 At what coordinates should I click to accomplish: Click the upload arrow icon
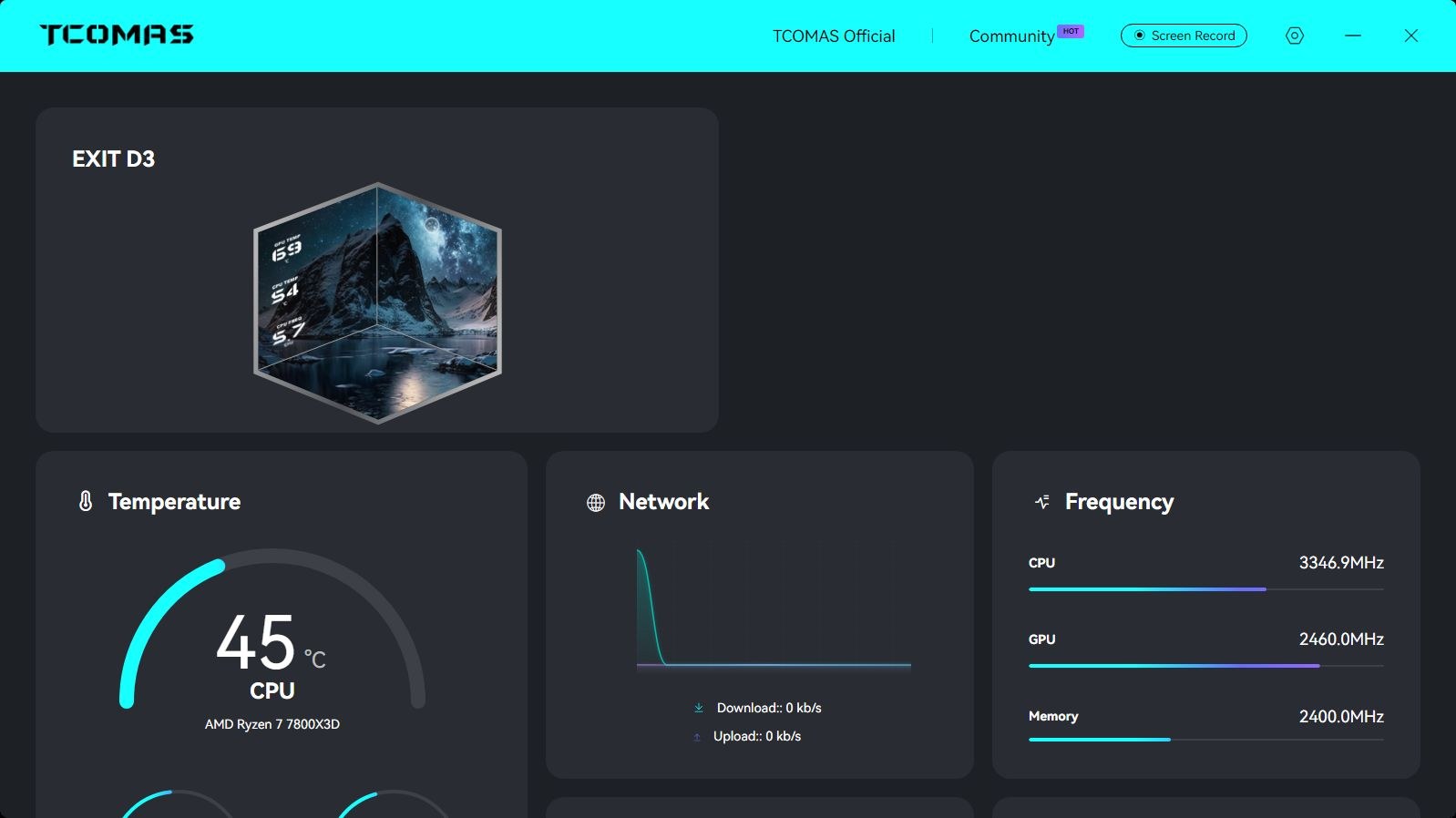click(697, 737)
